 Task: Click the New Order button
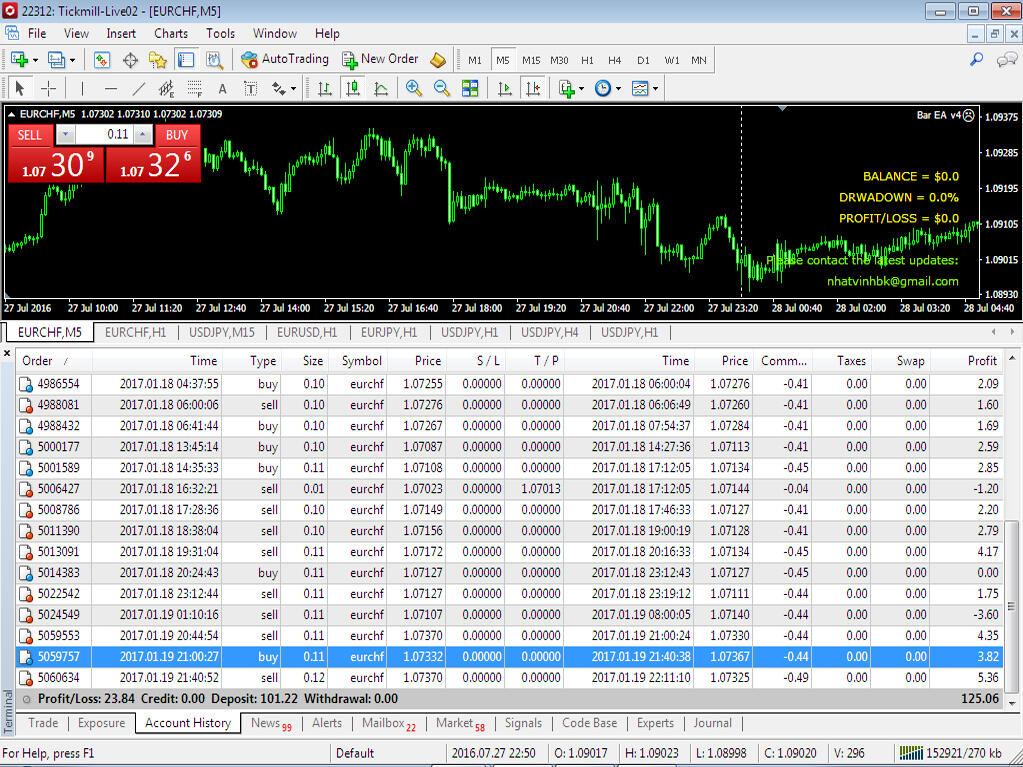point(380,59)
